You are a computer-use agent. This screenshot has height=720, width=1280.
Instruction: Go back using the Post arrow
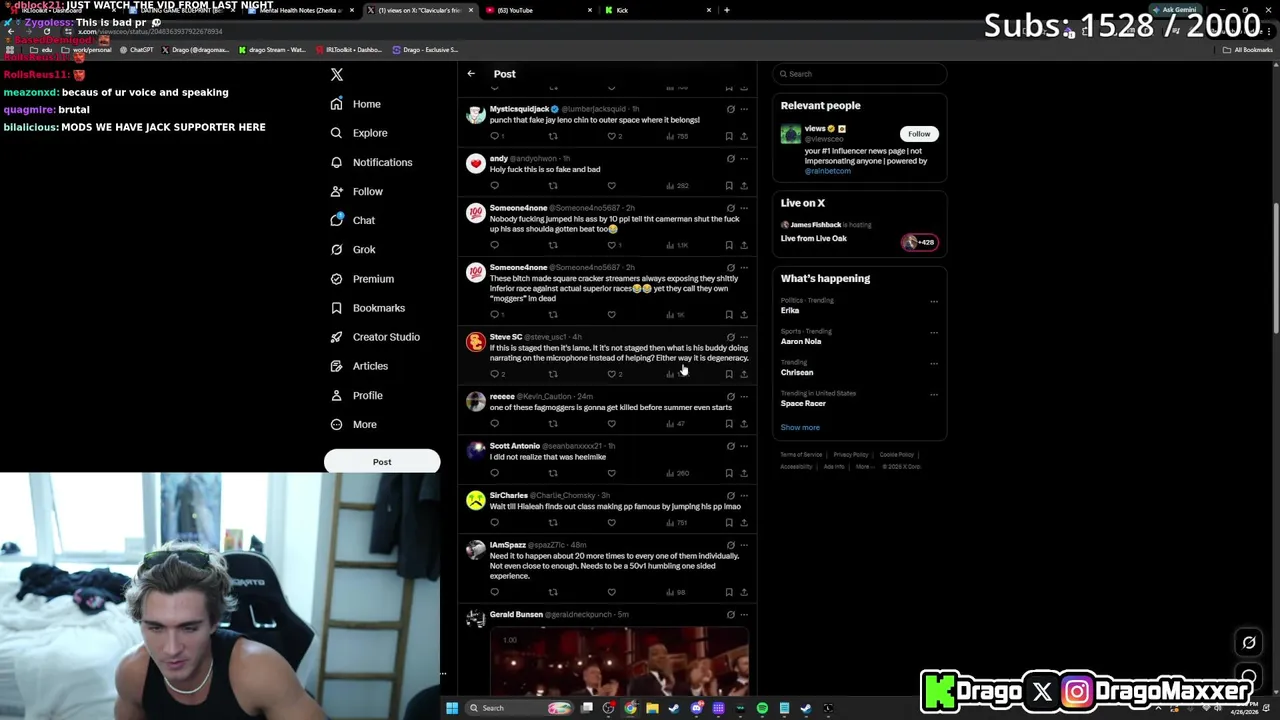click(x=471, y=74)
